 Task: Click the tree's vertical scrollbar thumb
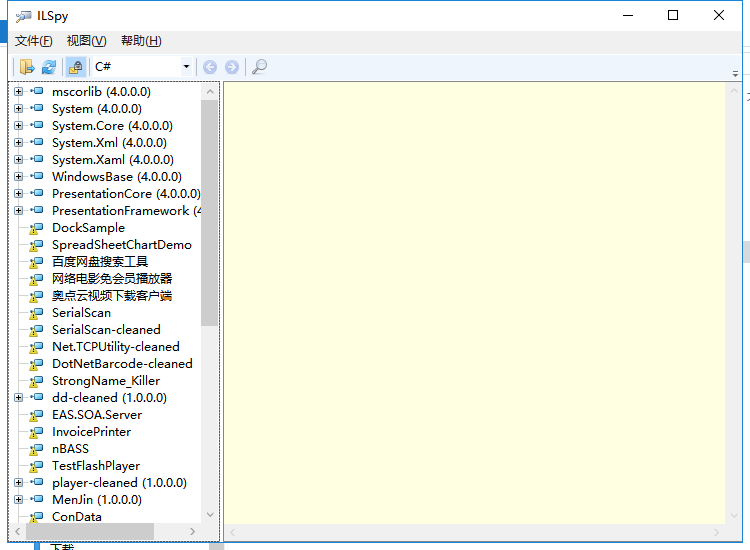210,213
